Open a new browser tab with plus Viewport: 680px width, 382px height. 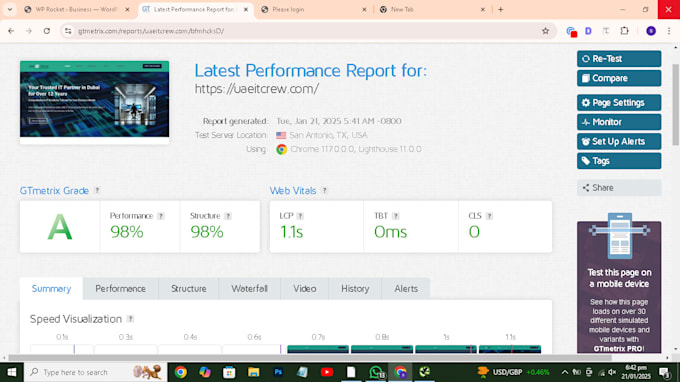[501, 9]
